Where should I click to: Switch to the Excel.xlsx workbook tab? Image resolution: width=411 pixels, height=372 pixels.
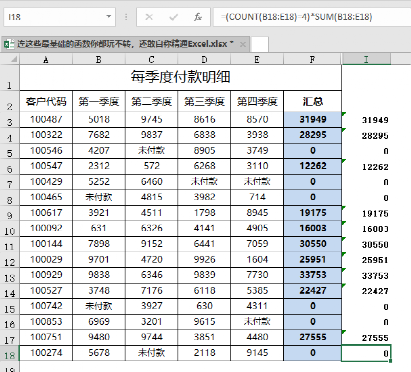[125, 44]
